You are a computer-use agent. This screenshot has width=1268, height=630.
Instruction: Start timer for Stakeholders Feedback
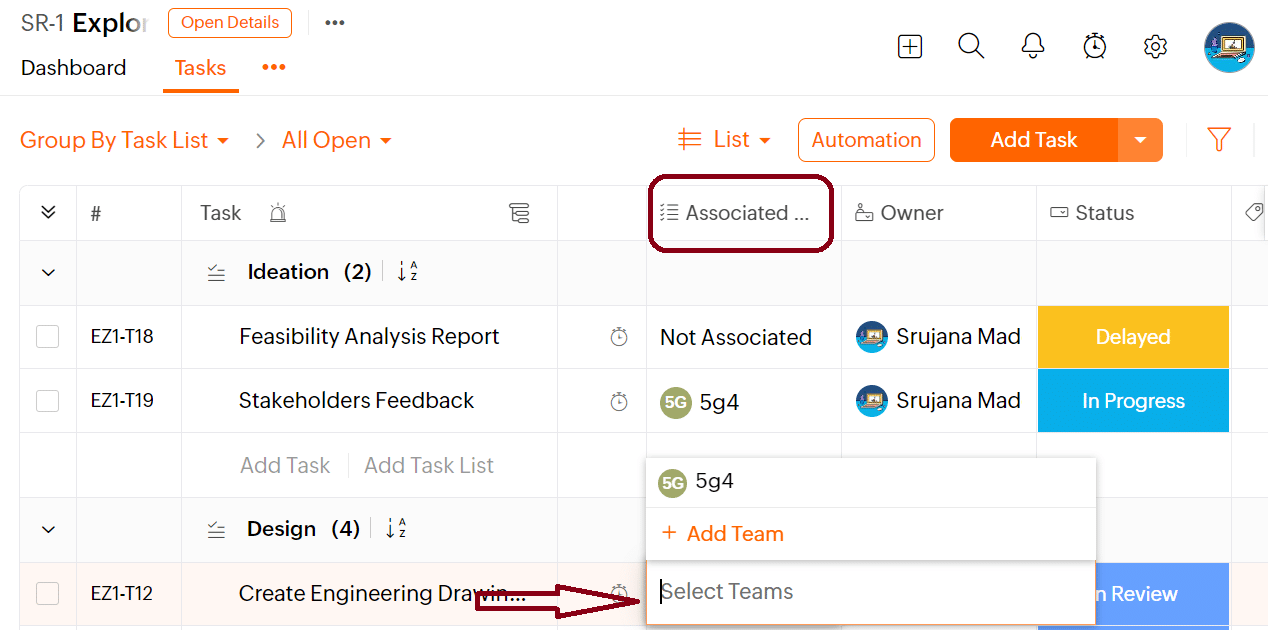click(x=619, y=401)
